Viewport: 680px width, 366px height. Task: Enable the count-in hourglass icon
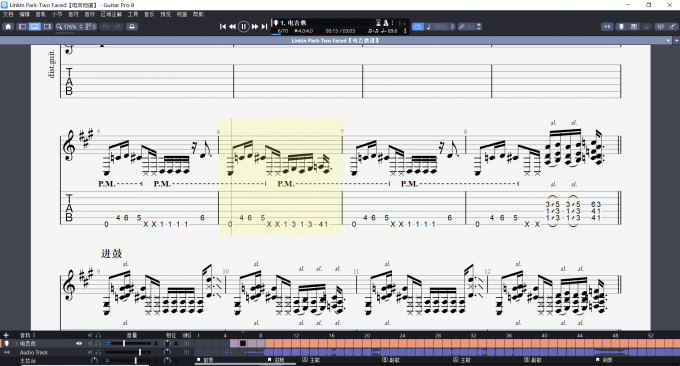tap(378, 23)
